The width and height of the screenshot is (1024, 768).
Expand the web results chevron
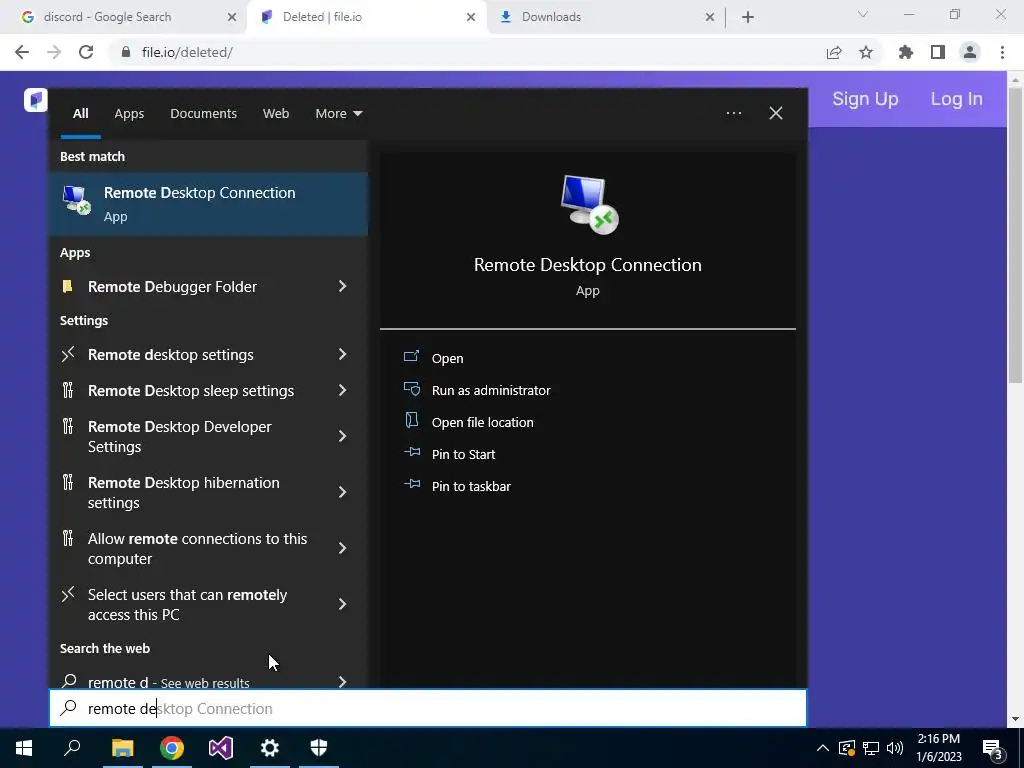342,681
